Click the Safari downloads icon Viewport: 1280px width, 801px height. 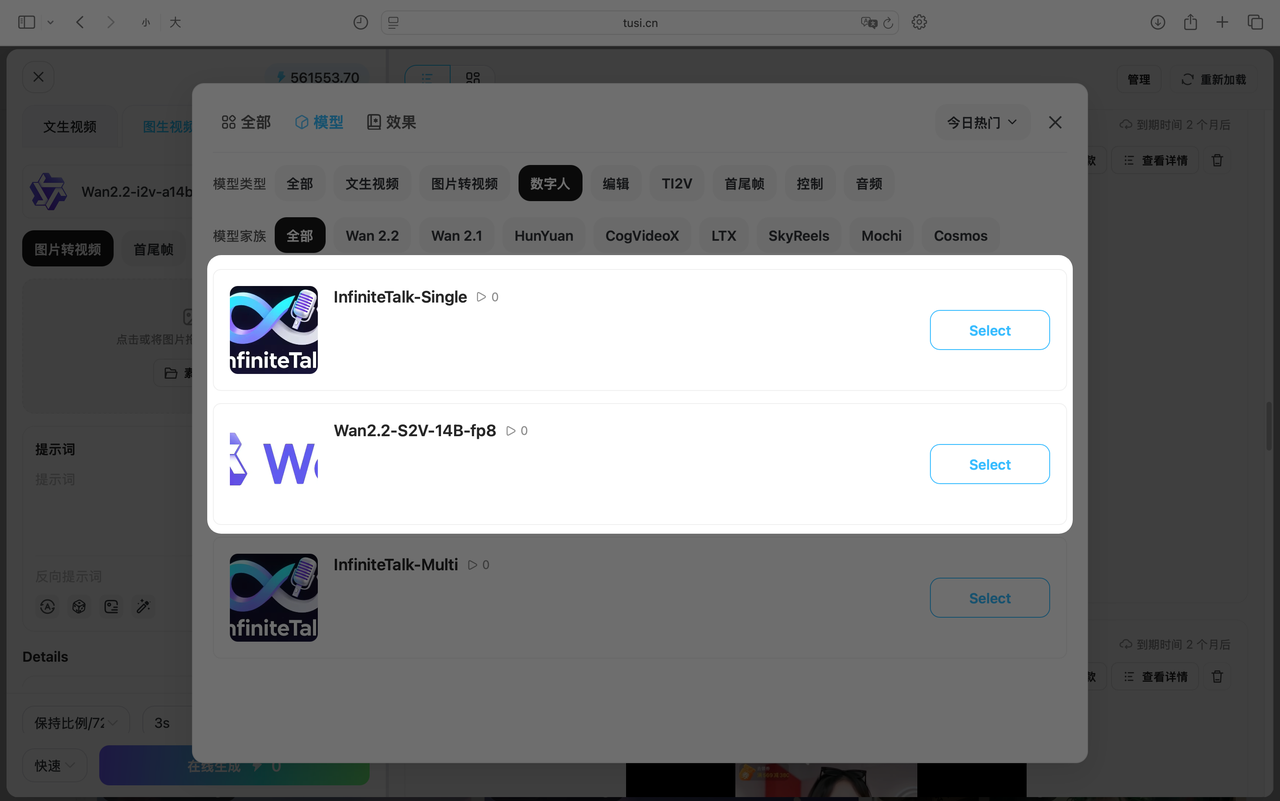pos(1157,22)
